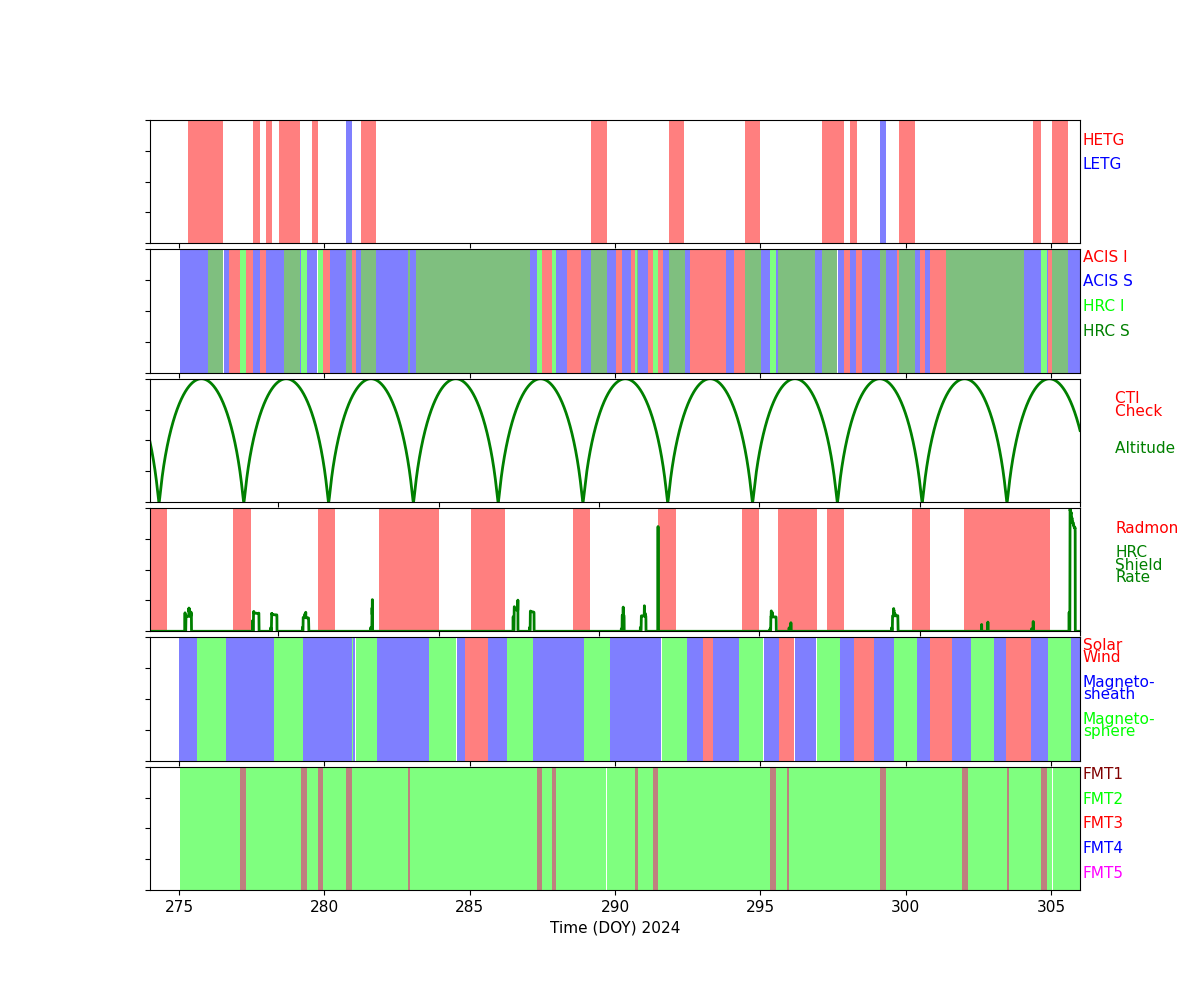Click the 305 tick label on the x-axis
1200x1000 pixels.
pos(1051,906)
